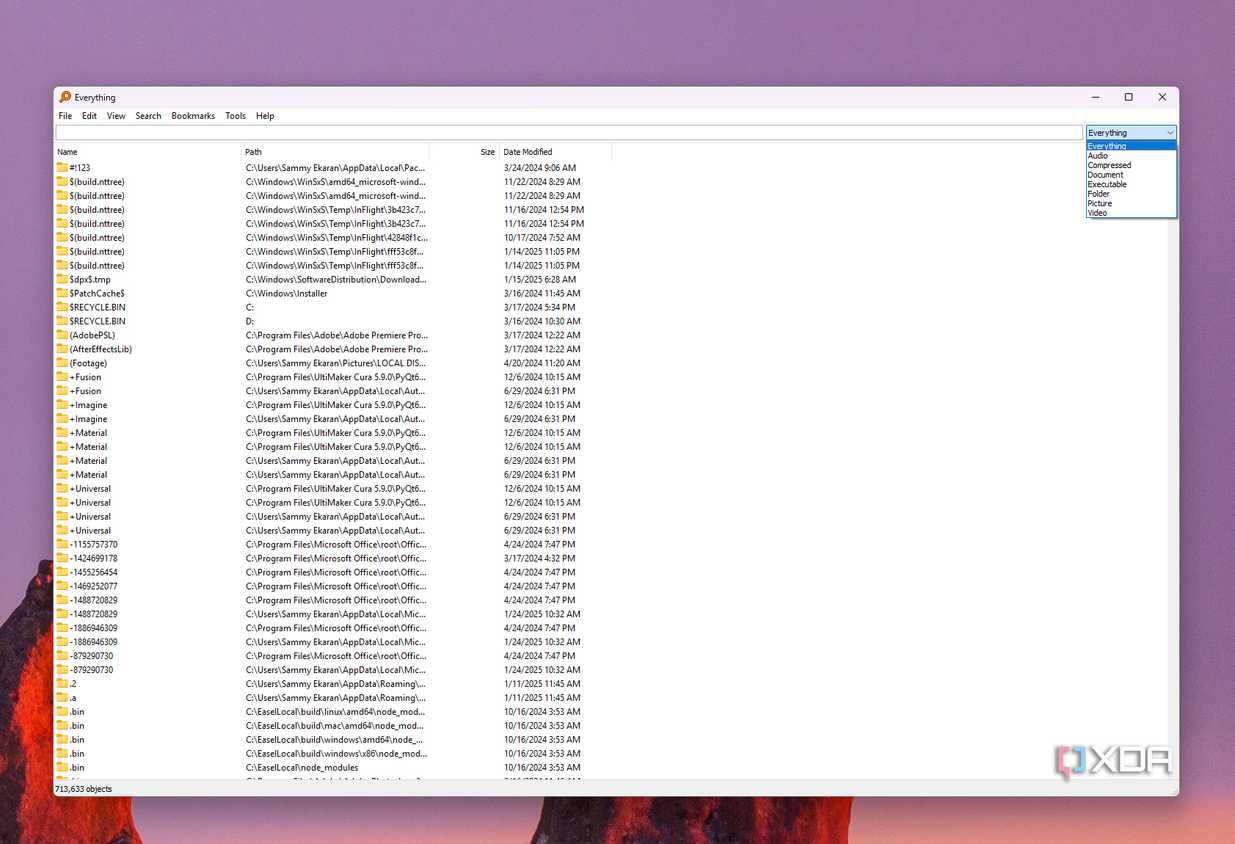Click the folder icon beside (AfterEffectsLib)
The image size is (1235, 844).
(62, 349)
